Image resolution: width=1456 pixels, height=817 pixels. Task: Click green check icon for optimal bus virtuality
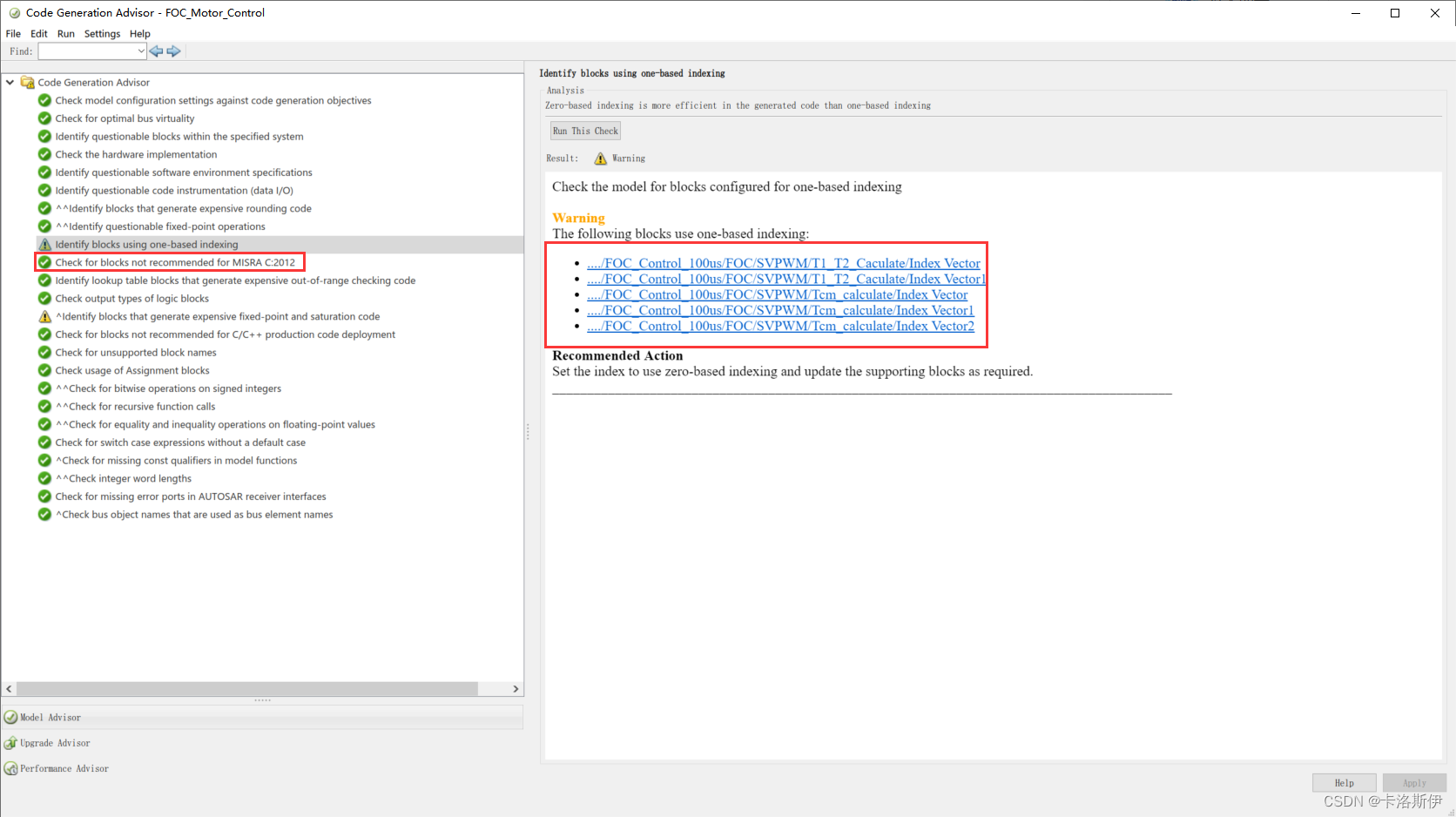[x=45, y=118]
